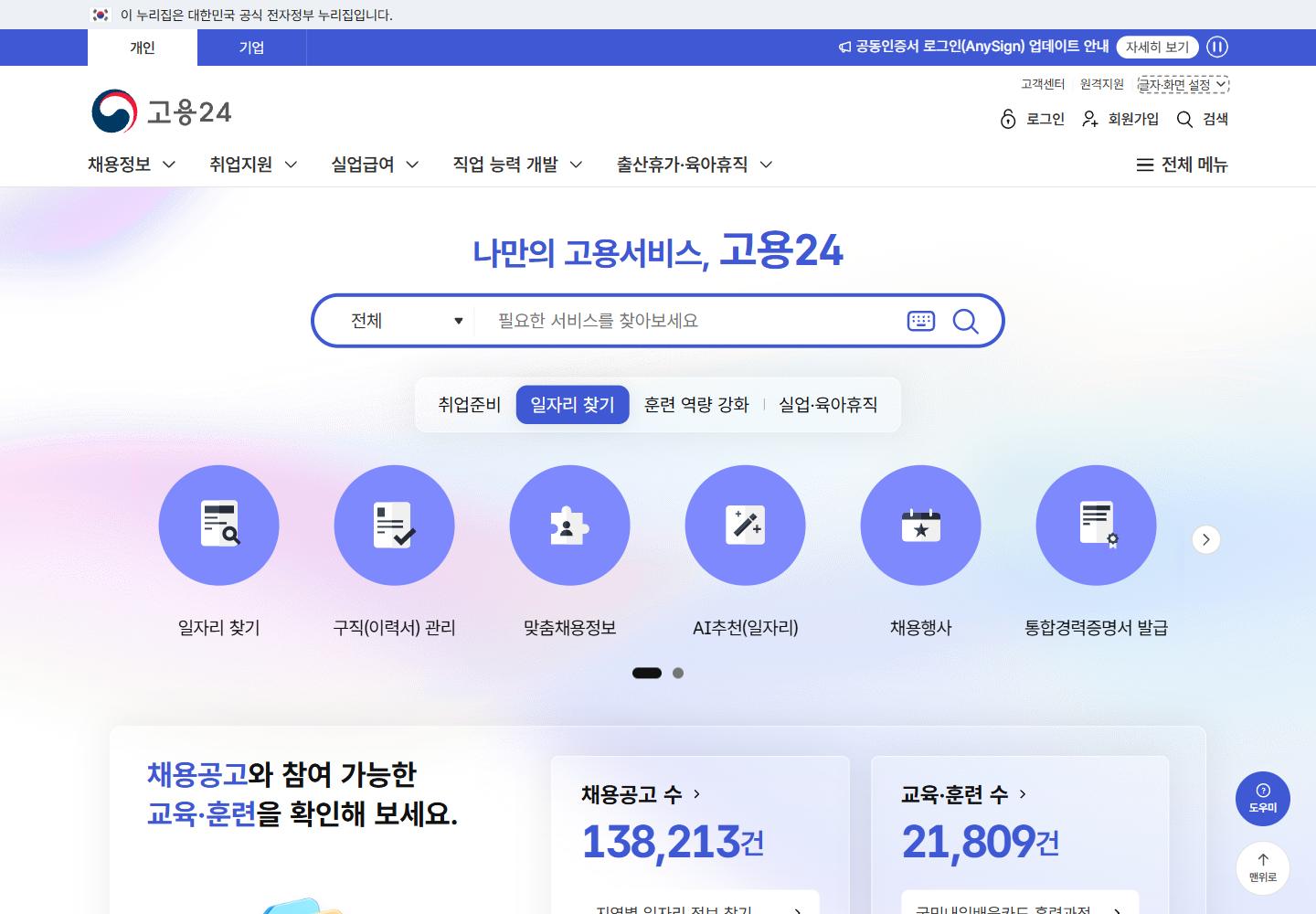Open the 전체 메뉴 hamburger icon

click(x=1144, y=165)
